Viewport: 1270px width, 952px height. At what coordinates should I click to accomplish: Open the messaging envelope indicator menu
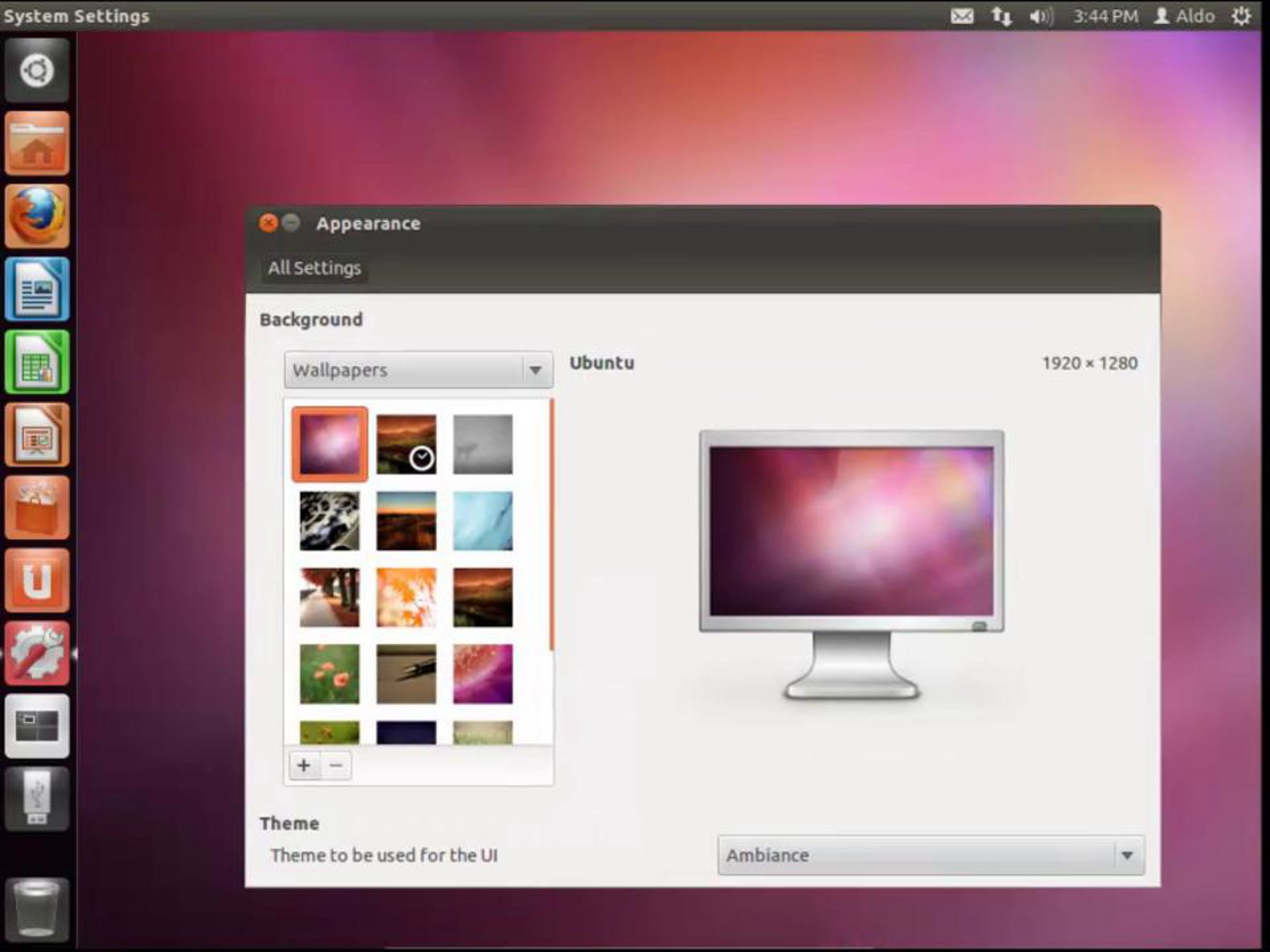[x=961, y=16]
